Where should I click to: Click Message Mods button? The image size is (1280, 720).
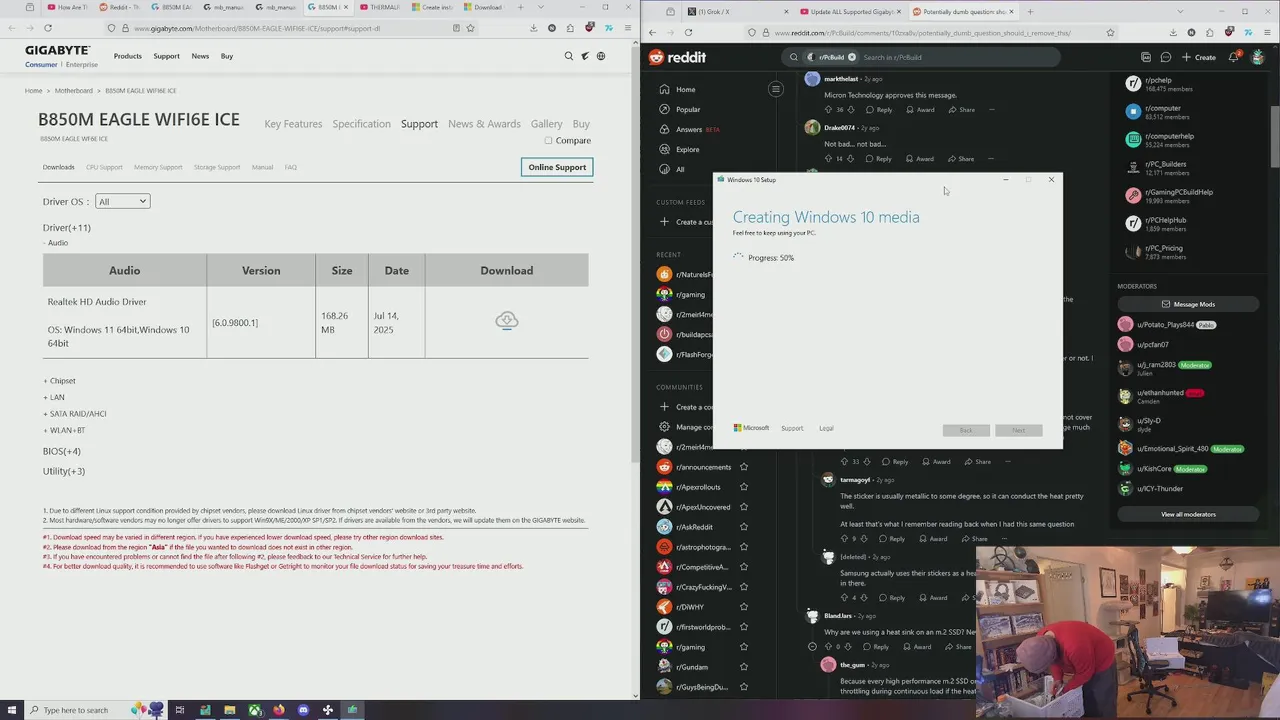tap(1188, 304)
